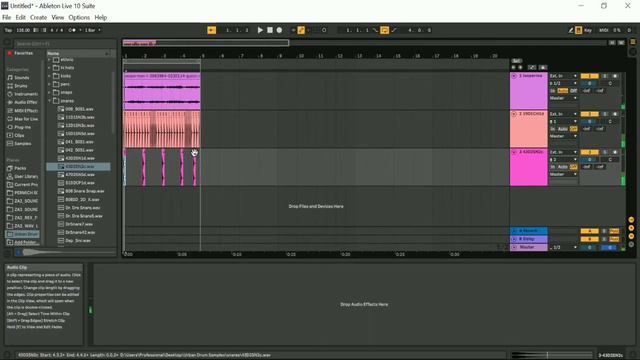Click the first track's volume field

[x=589, y=83]
